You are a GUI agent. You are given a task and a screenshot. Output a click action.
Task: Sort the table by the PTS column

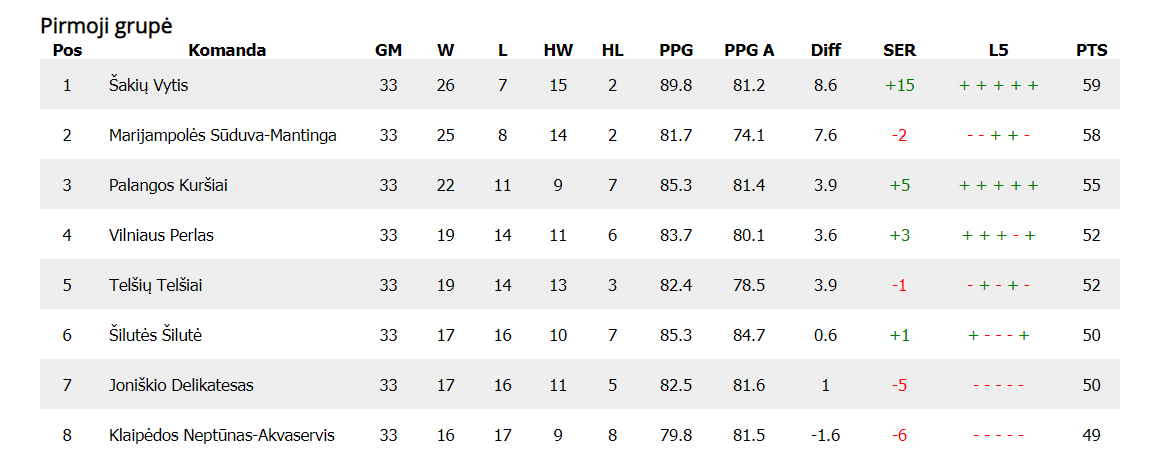click(x=1091, y=50)
